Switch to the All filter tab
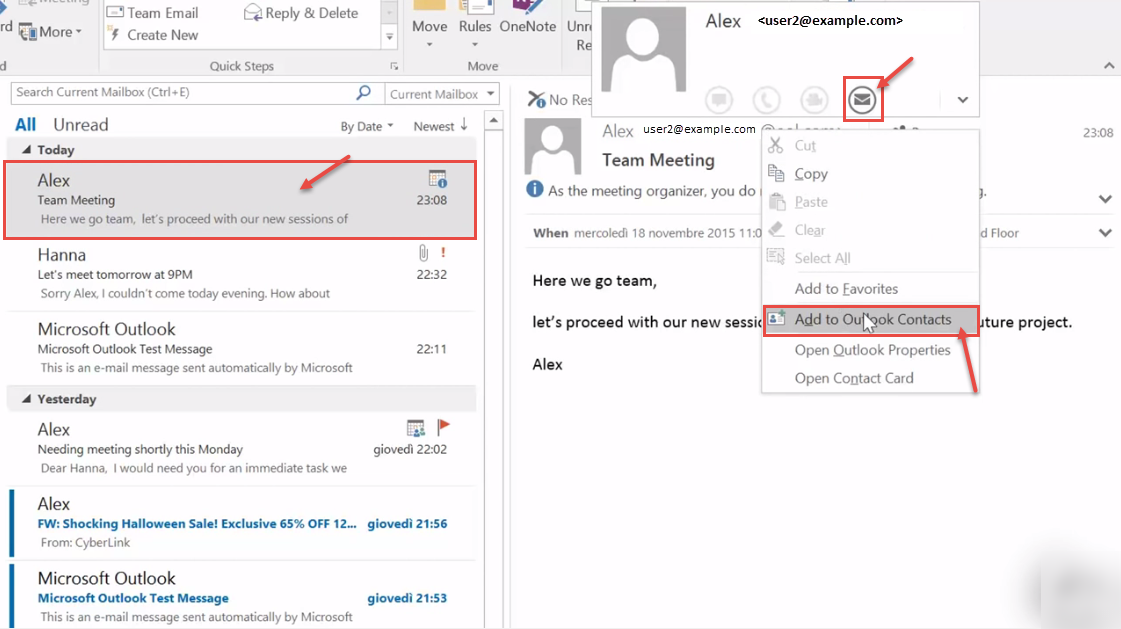 click(25, 125)
